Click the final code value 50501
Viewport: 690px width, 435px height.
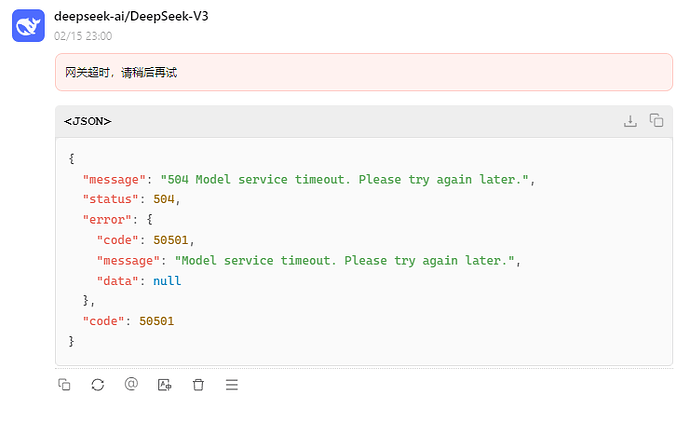tap(157, 321)
